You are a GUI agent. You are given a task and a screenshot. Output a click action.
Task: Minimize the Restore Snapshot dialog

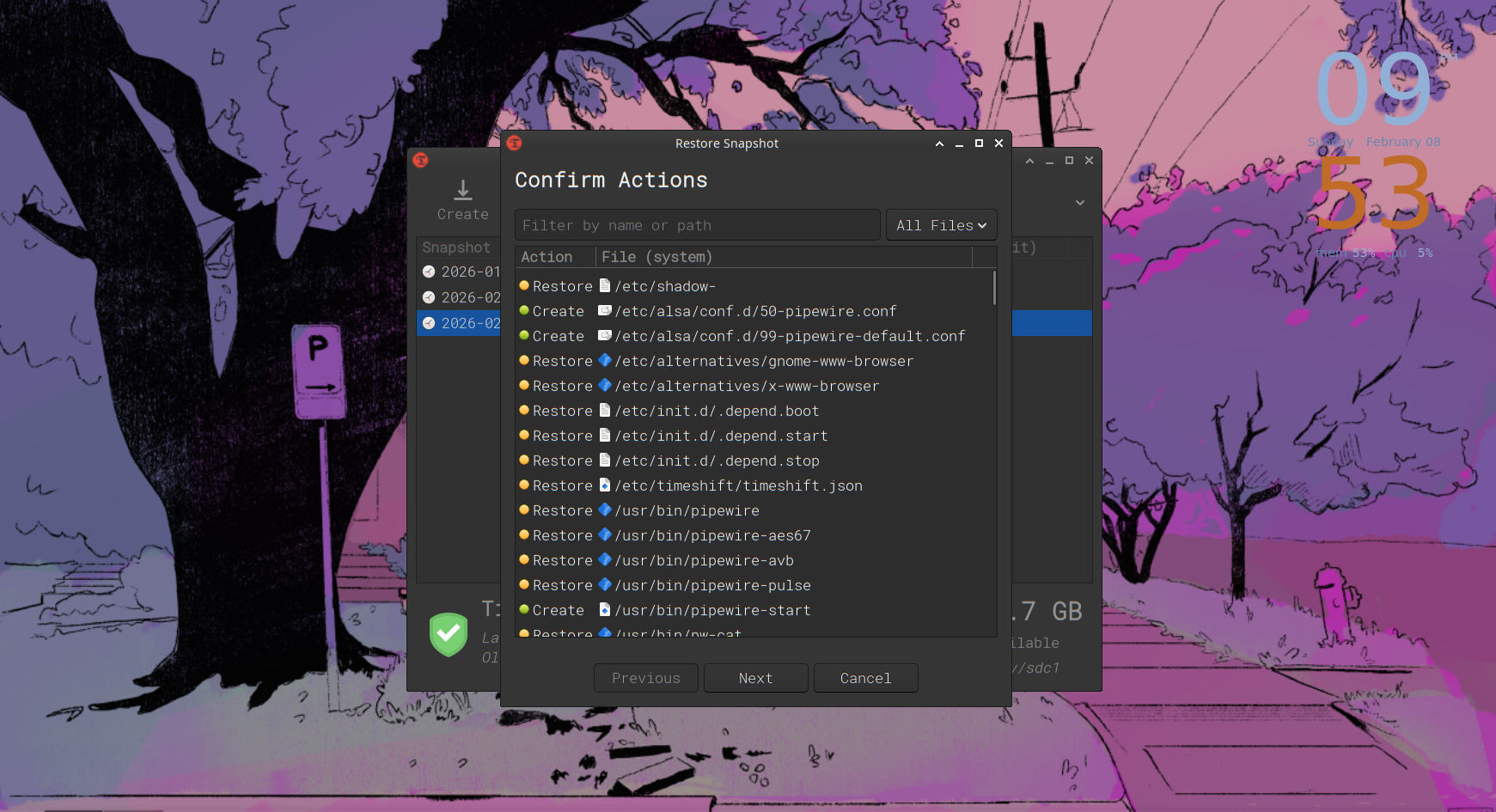pyautogui.click(x=959, y=143)
